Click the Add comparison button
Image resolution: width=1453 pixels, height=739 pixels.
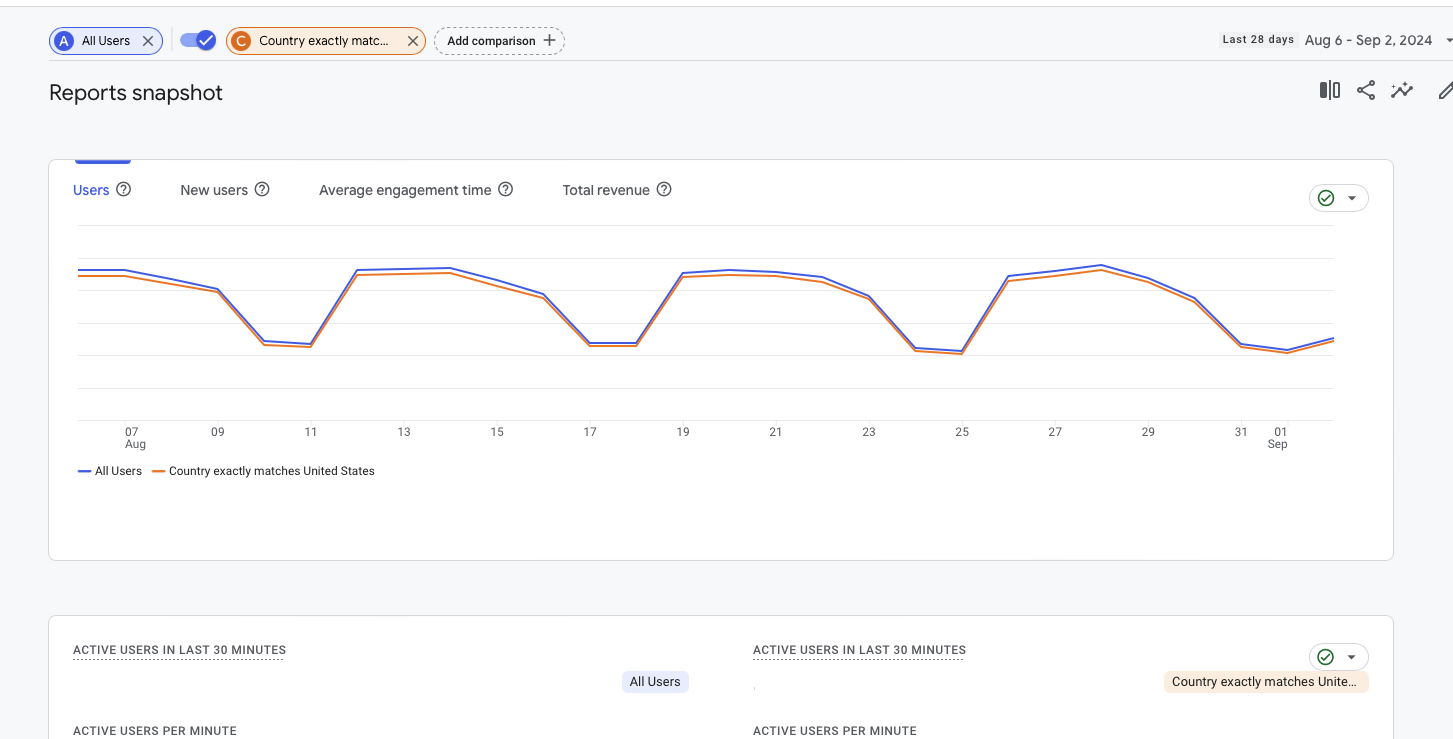[x=499, y=41]
